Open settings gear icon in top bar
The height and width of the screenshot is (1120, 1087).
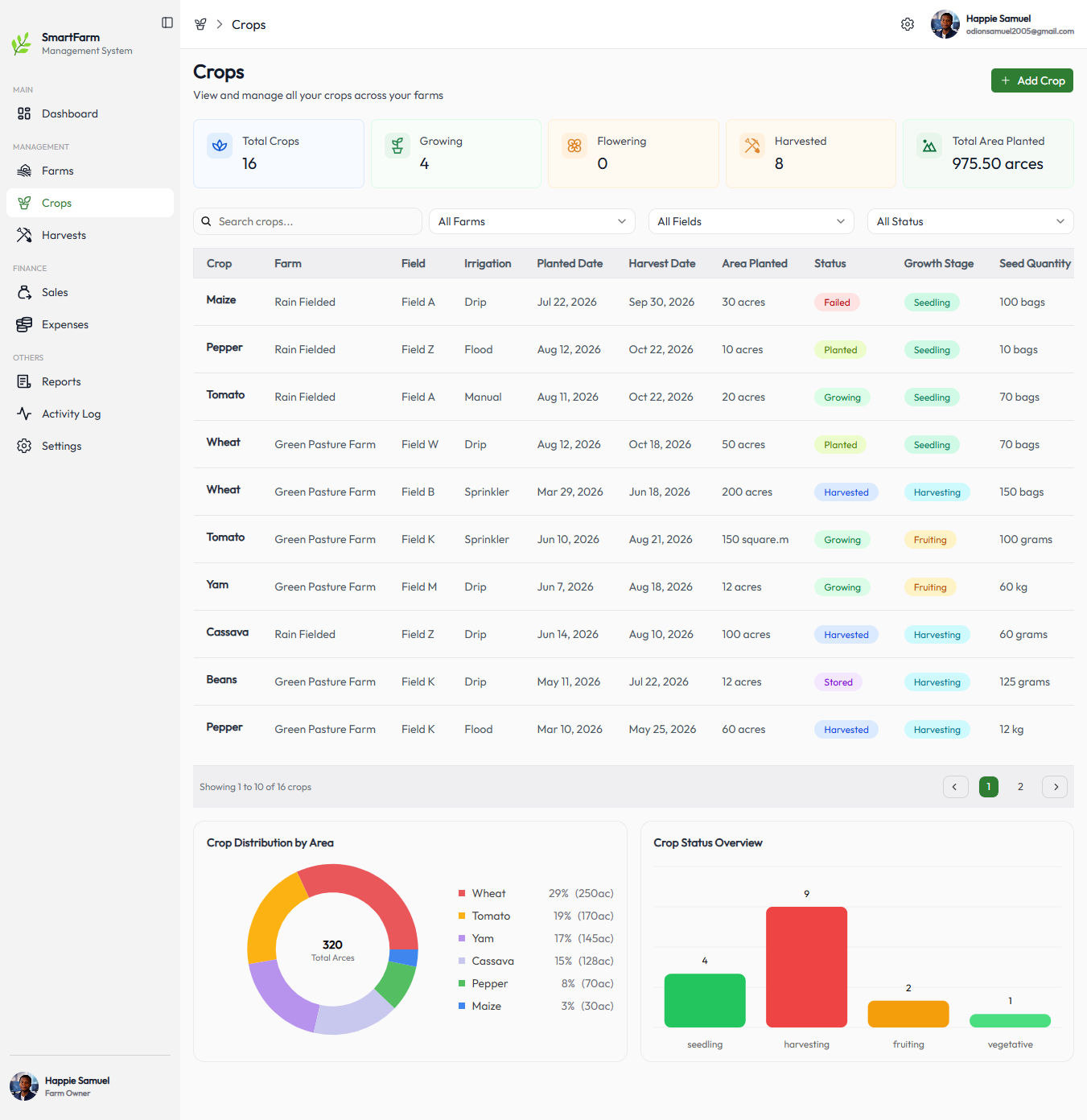pos(908,24)
